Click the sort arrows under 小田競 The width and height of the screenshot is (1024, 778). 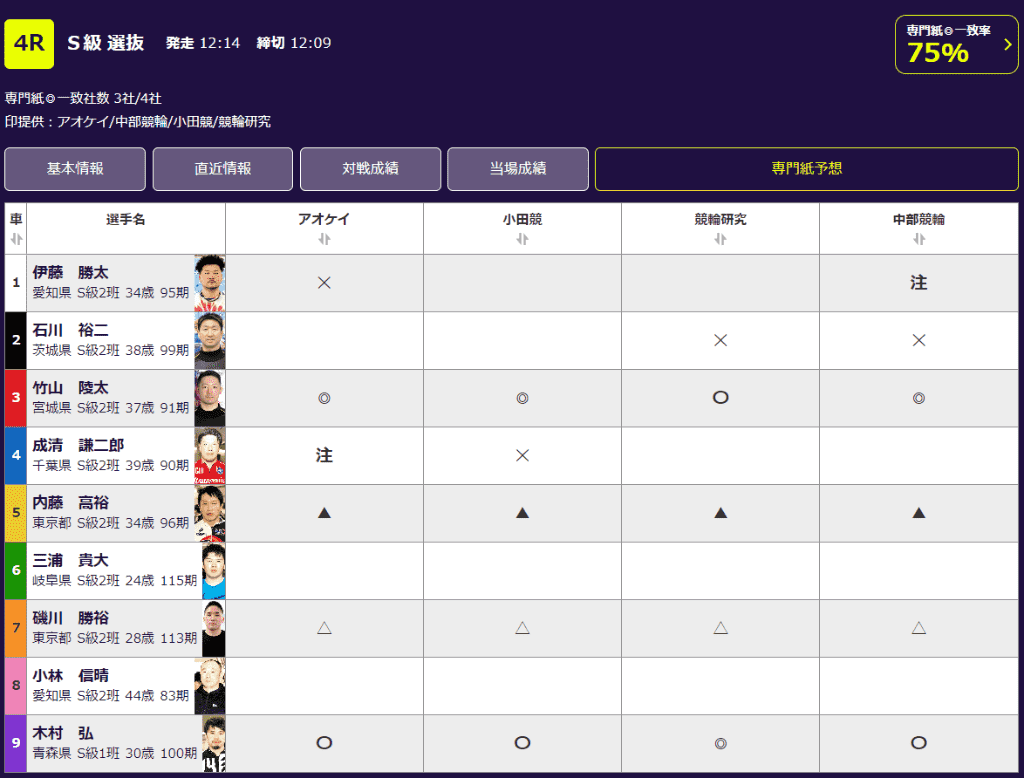pos(522,239)
